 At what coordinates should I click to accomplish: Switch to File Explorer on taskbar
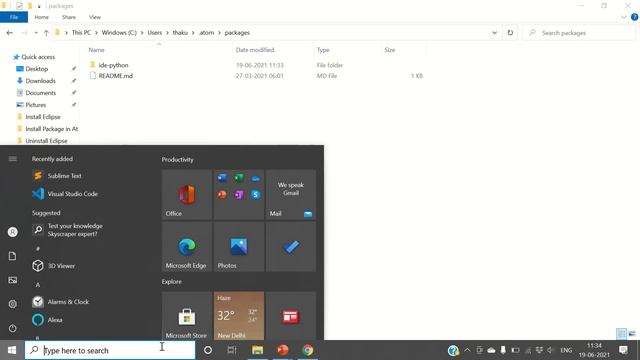pos(257,350)
